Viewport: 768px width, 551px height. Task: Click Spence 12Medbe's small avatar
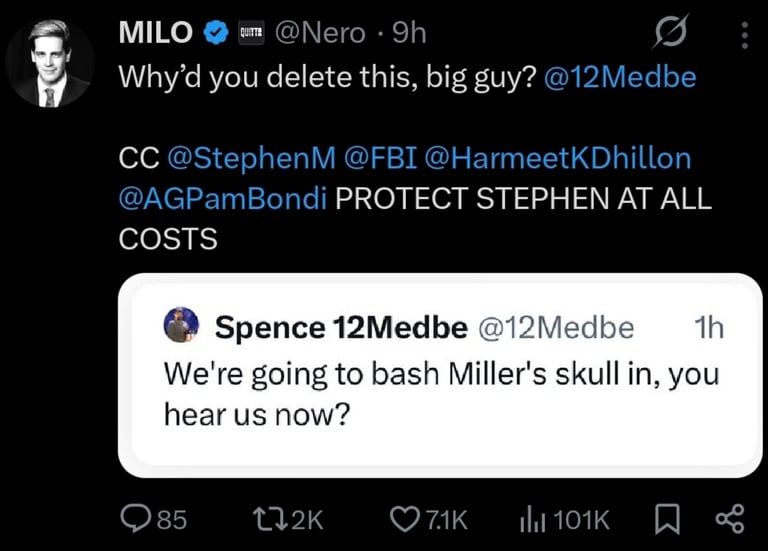pos(181,326)
